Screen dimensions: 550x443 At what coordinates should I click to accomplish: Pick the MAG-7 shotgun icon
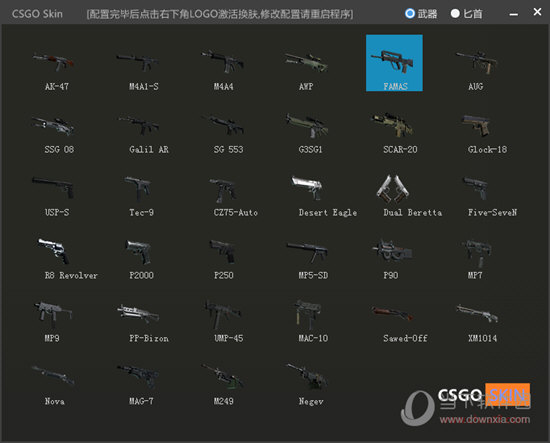point(138,377)
